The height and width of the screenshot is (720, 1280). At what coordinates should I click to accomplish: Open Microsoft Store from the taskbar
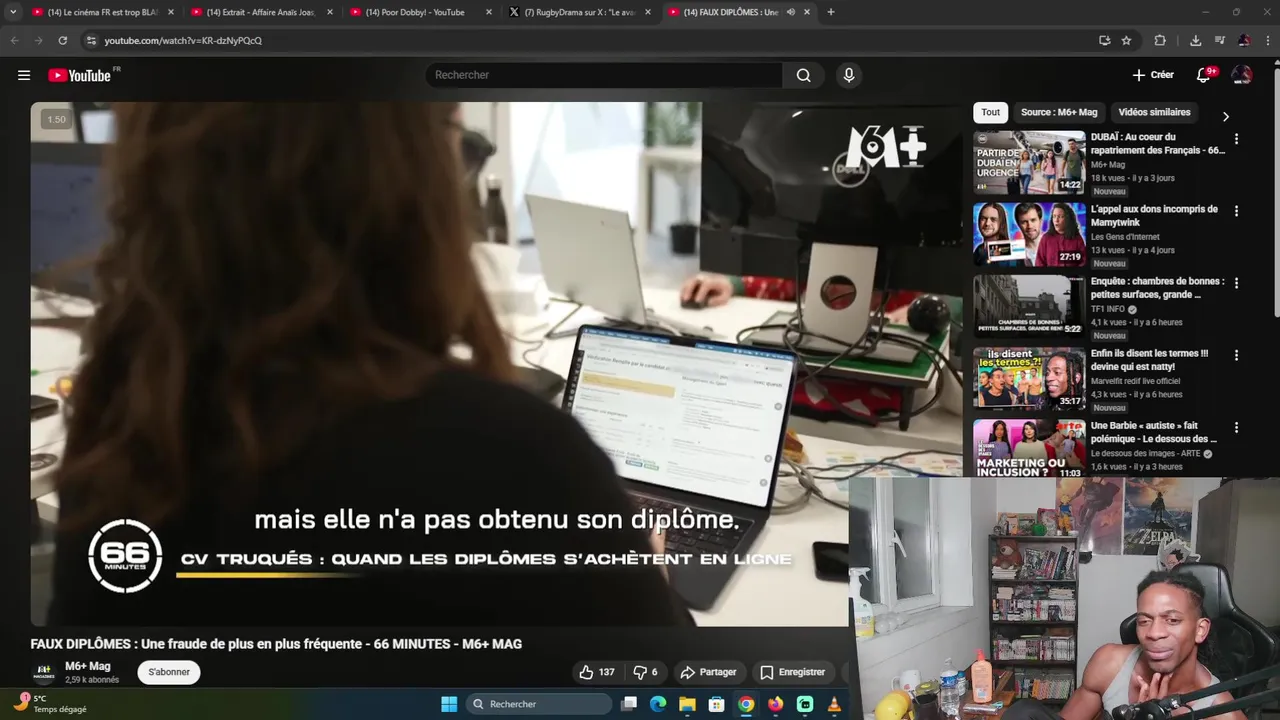click(x=716, y=704)
